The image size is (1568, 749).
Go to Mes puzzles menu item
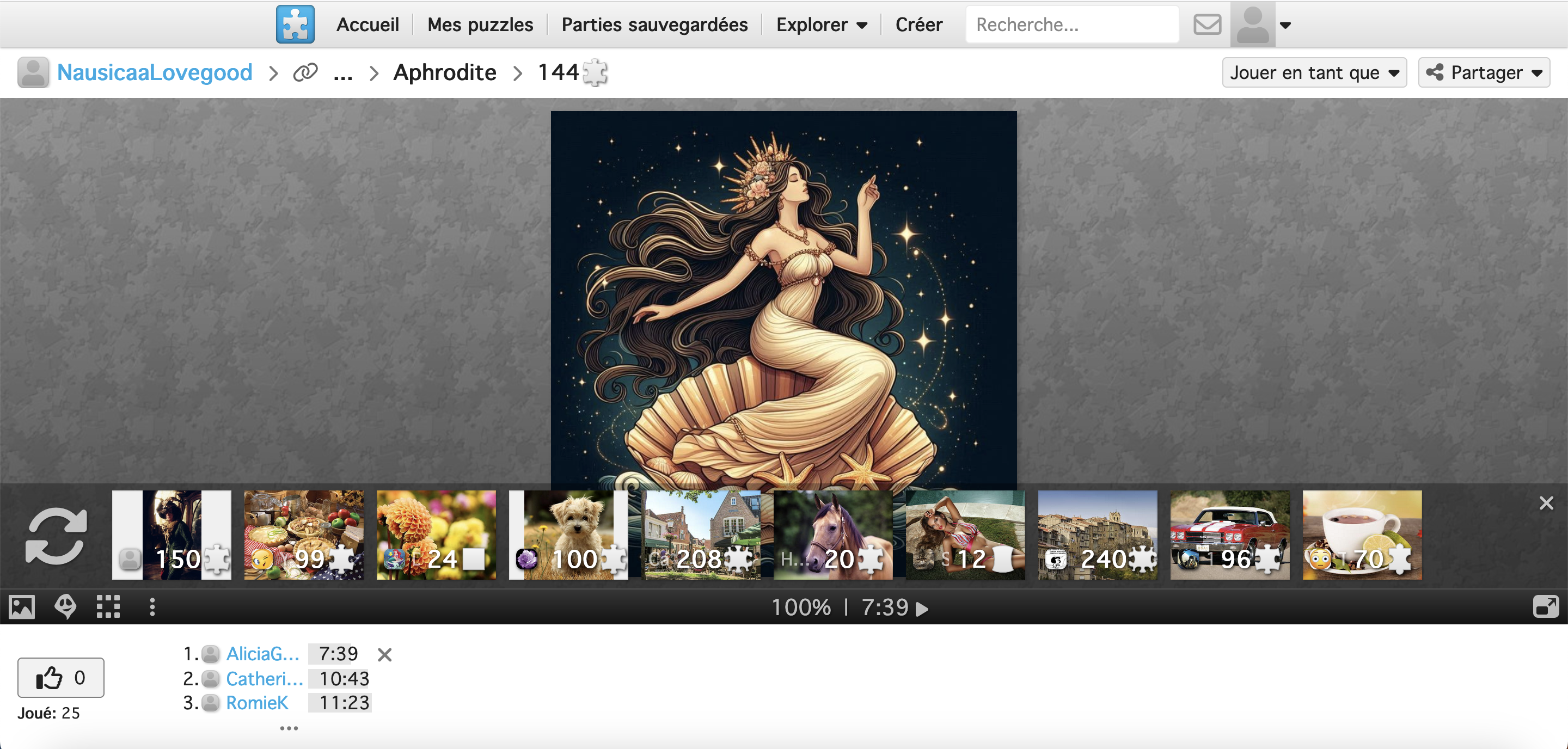[480, 24]
